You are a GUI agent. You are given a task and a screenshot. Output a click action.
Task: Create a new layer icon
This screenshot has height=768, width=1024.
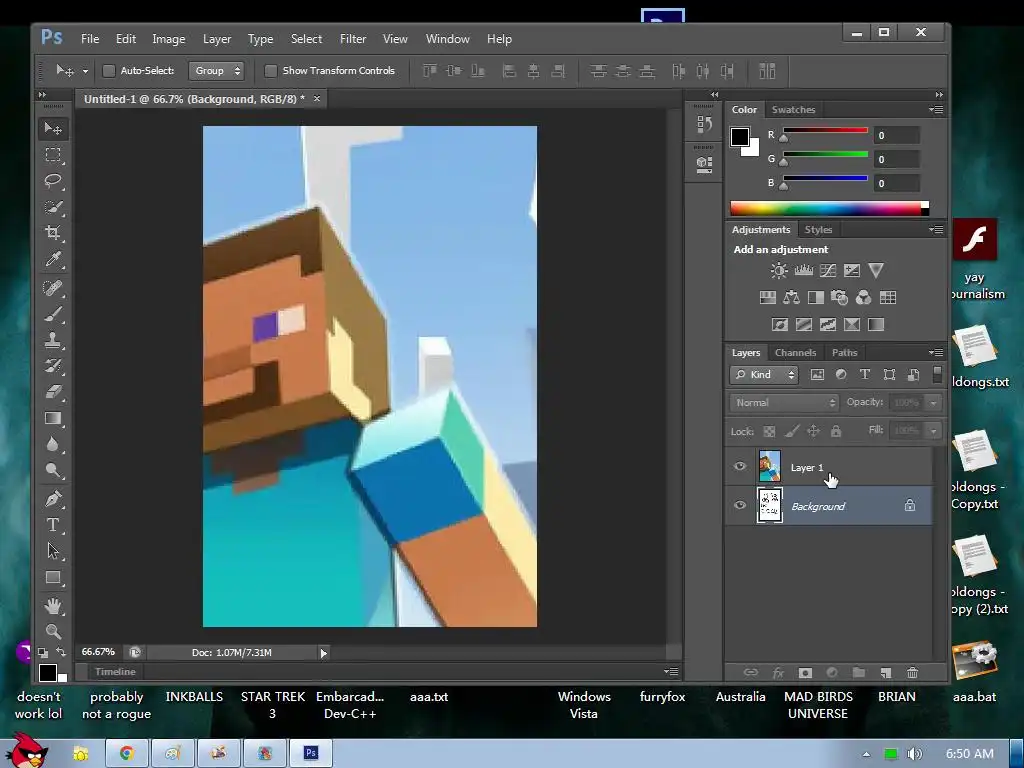click(886, 672)
